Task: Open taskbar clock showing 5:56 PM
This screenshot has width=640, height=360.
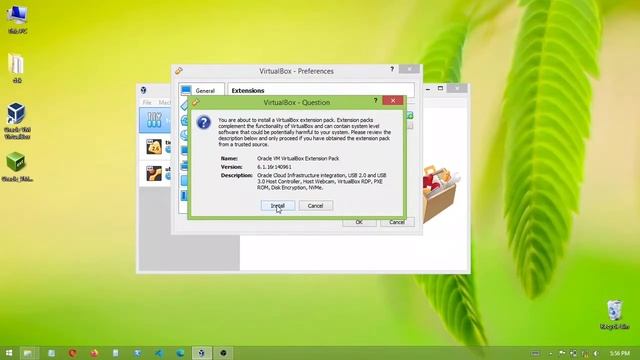Action: [x=620, y=353]
